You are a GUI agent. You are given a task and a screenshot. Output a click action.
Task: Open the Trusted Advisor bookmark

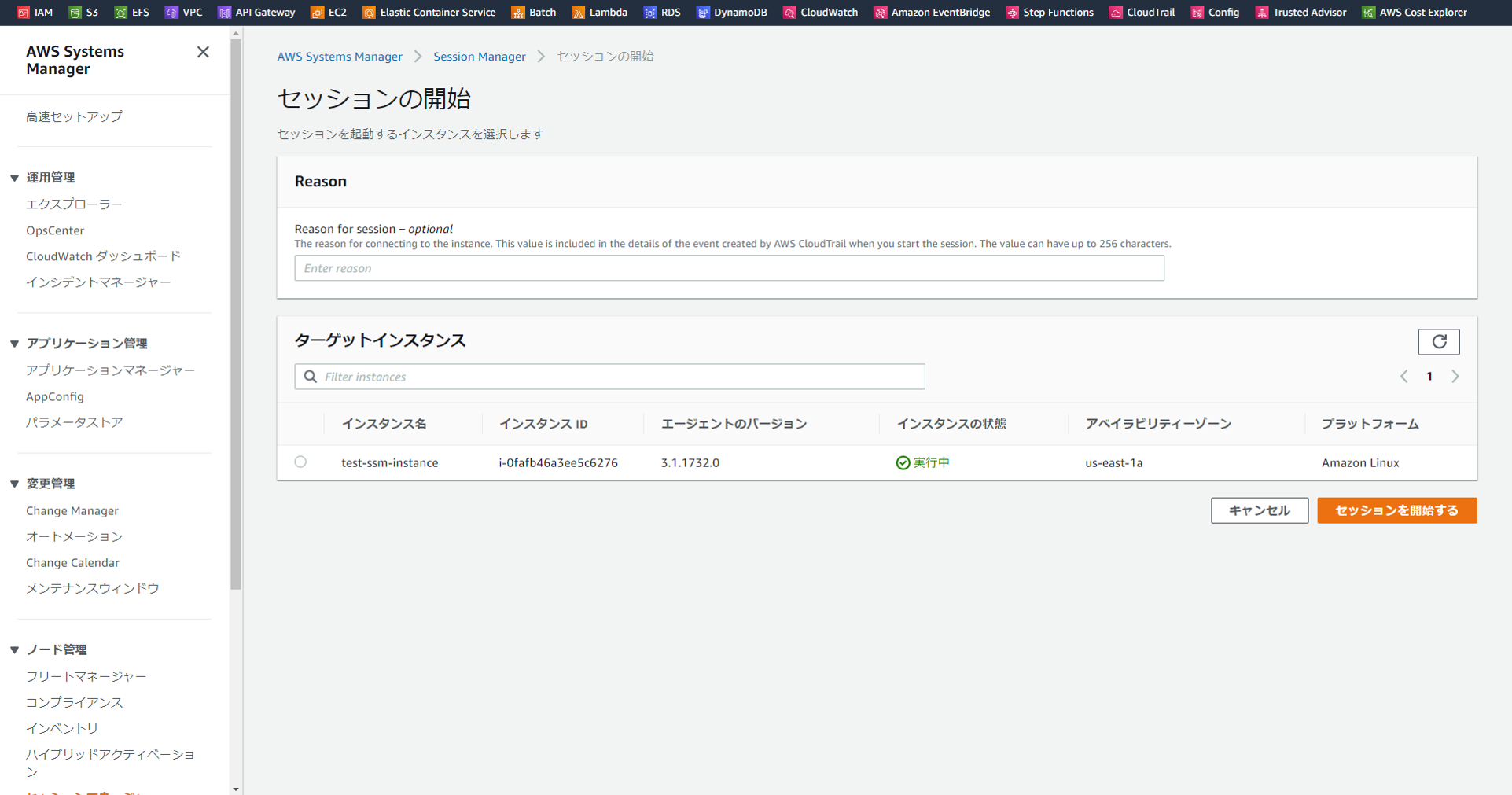pyautogui.click(x=1300, y=12)
